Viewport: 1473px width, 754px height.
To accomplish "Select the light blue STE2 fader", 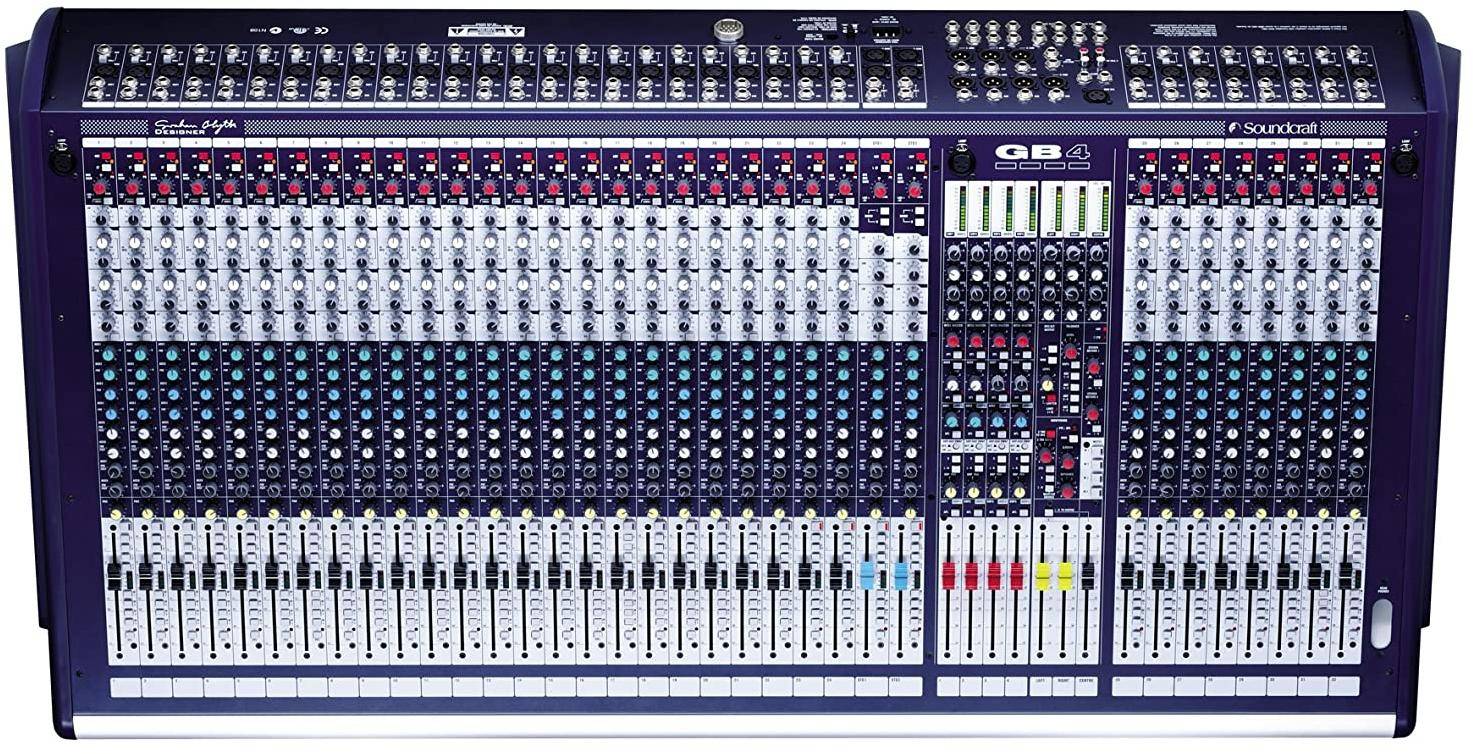I will 901,576.
